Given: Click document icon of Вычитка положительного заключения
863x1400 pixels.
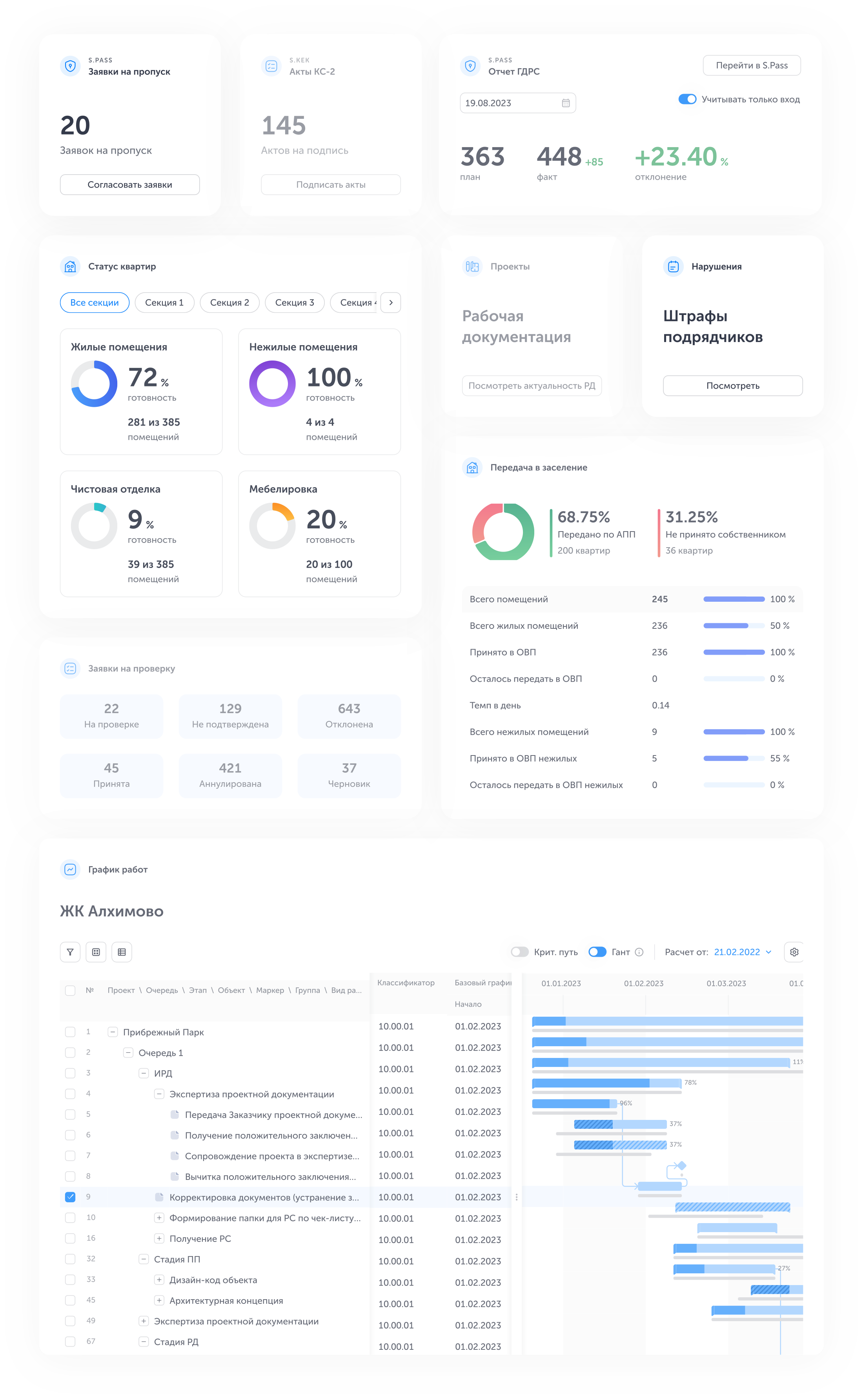Looking at the screenshot, I should point(175,1176).
